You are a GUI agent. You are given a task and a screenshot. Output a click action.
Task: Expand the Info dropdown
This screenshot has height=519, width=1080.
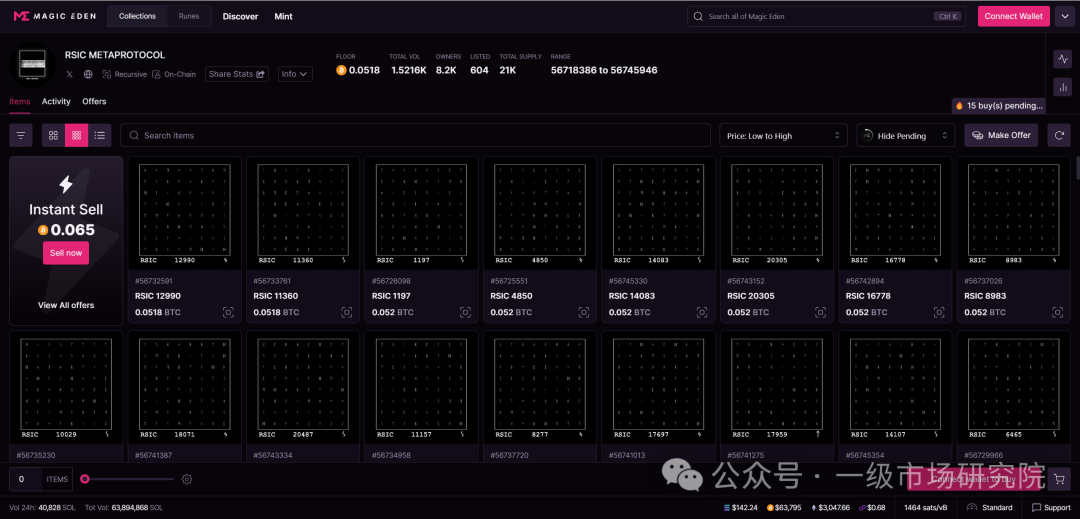pos(295,74)
